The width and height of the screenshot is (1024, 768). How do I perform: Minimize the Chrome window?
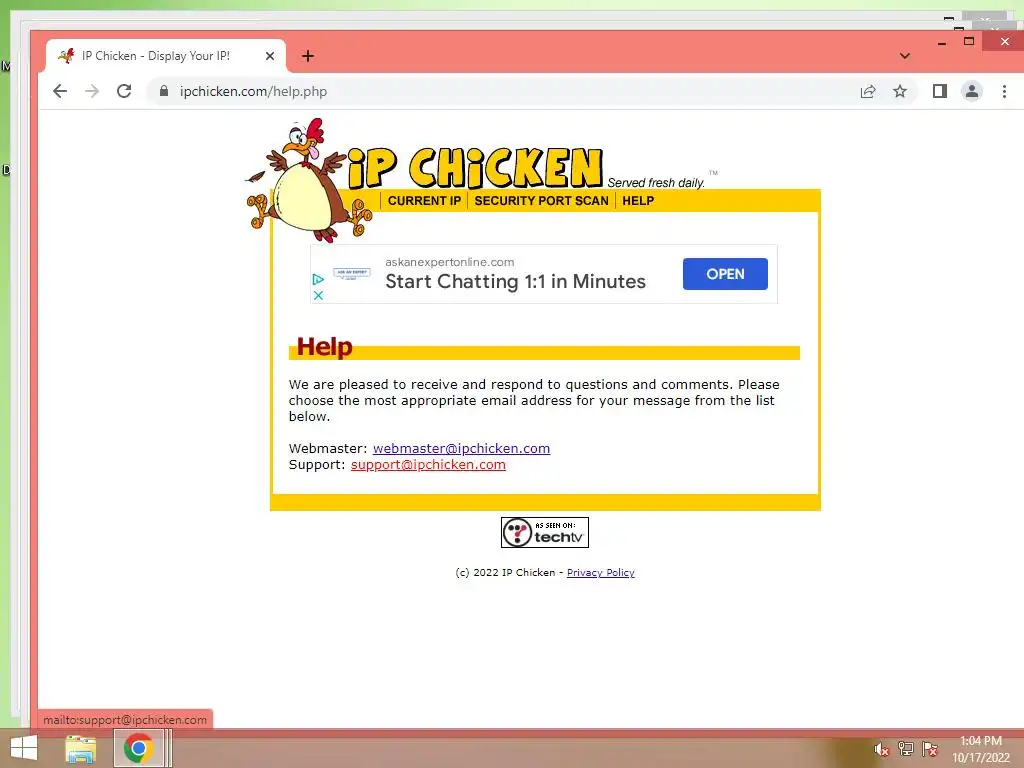pyautogui.click(x=942, y=42)
